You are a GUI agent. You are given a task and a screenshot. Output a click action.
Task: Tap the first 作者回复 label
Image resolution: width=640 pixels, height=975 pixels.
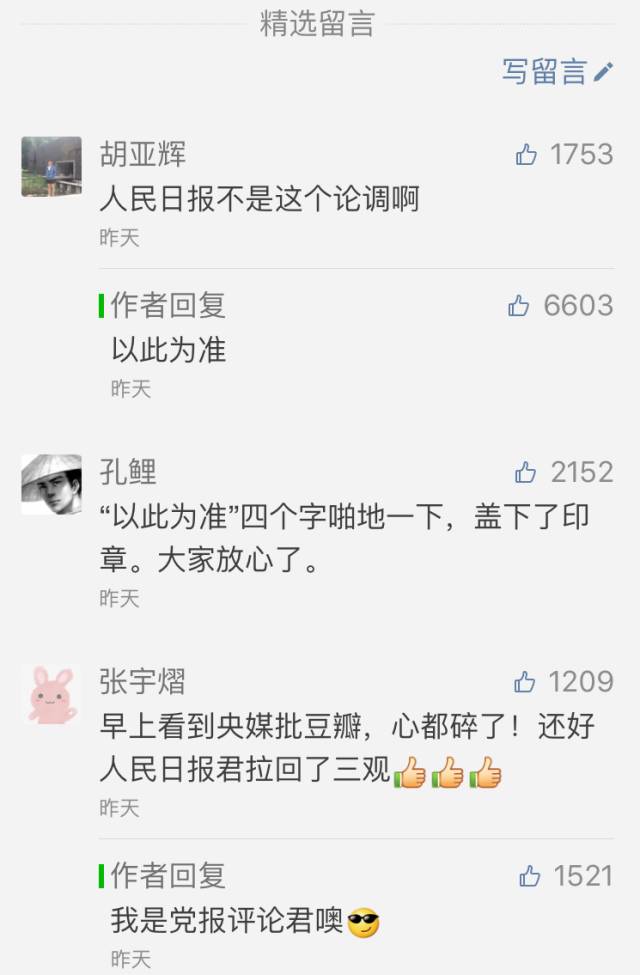click(x=168, y=305)
